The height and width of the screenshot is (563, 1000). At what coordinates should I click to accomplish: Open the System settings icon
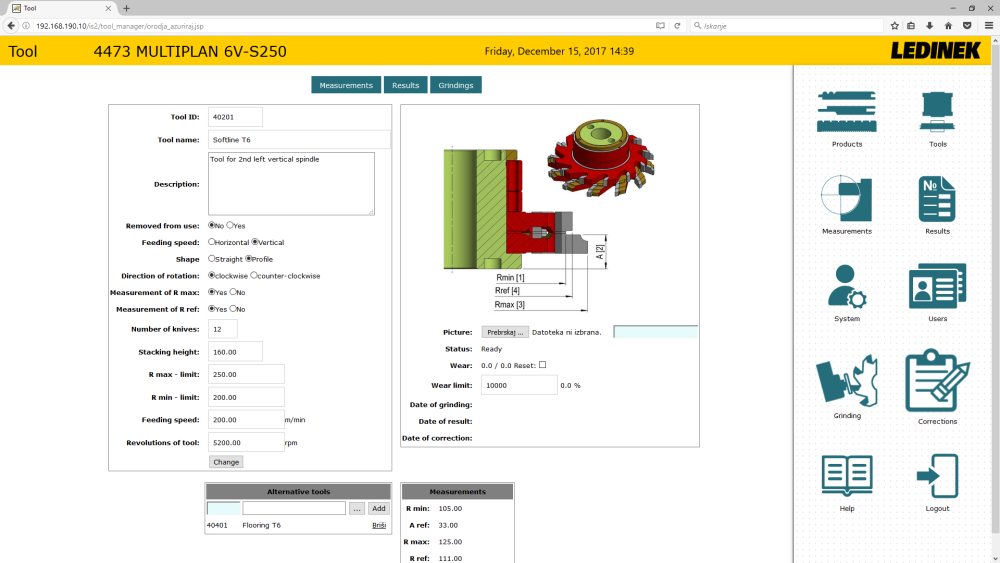[x=846, y=286]
